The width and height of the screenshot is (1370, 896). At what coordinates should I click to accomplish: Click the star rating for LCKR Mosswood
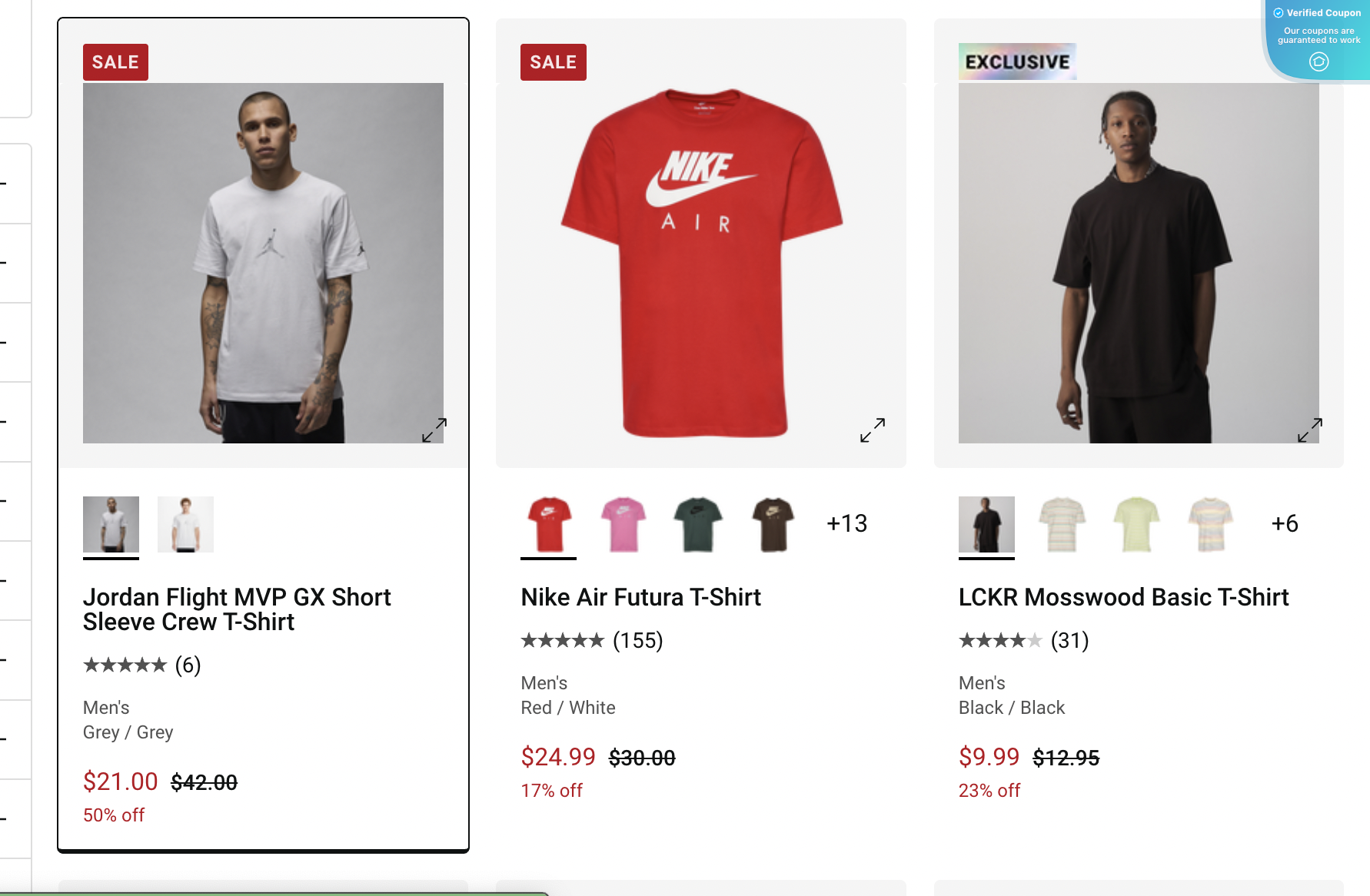999,640
